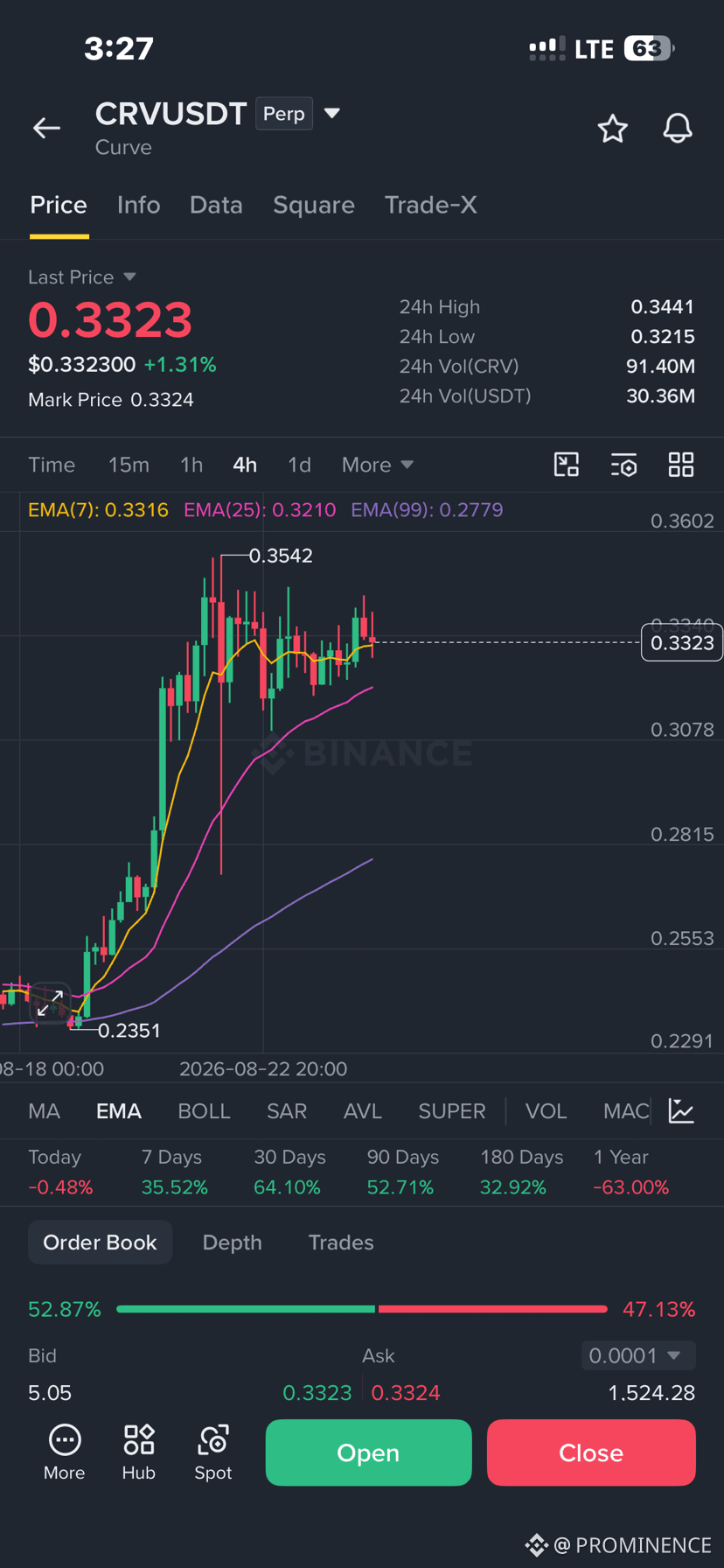Tap the 24h Vol(USDT) value 30.36M

click(661, 396)
